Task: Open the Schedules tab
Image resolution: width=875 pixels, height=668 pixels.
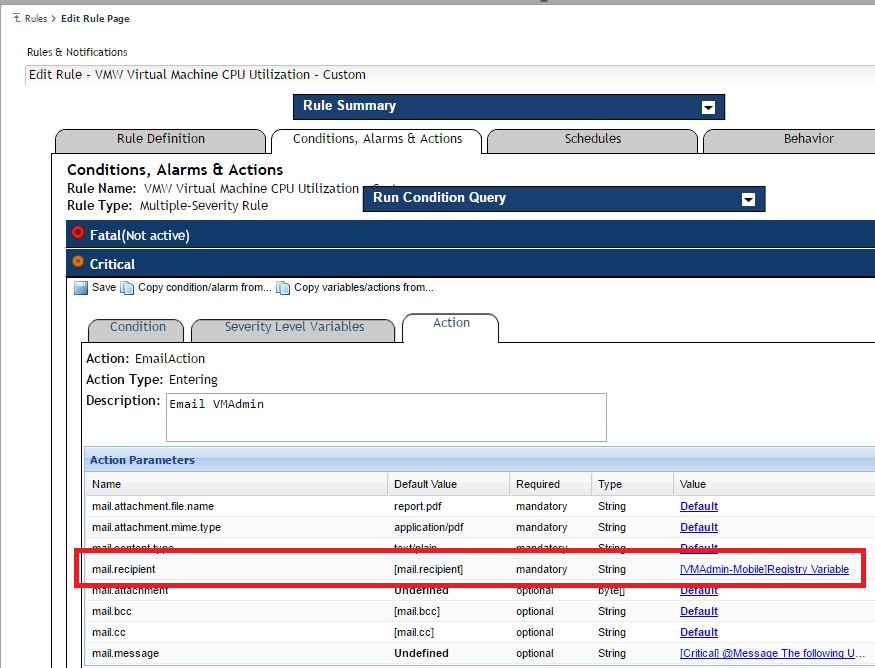Action: [x=592, y=139]
